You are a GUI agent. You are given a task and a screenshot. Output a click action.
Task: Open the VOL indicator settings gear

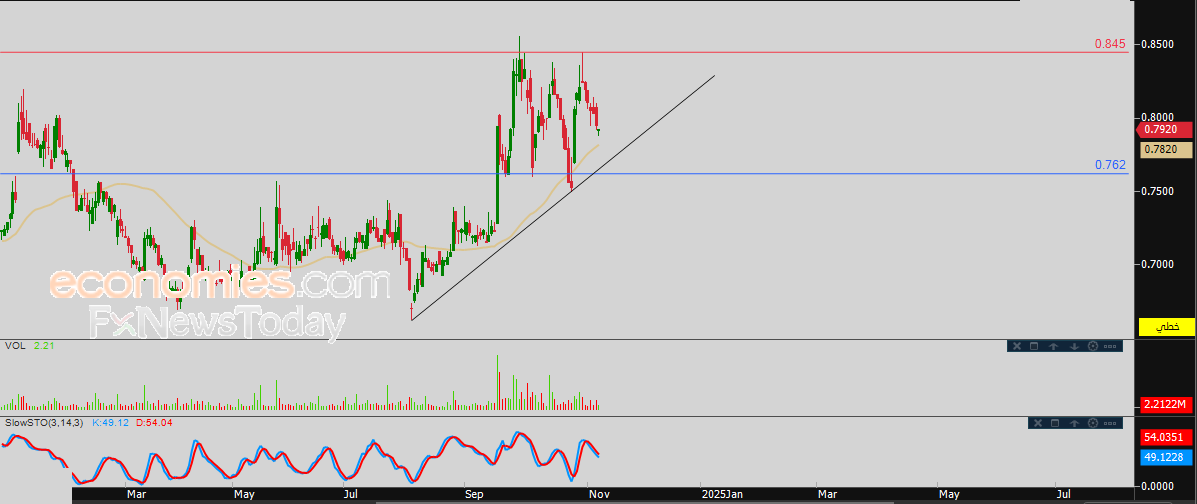tap(1092, 346)
